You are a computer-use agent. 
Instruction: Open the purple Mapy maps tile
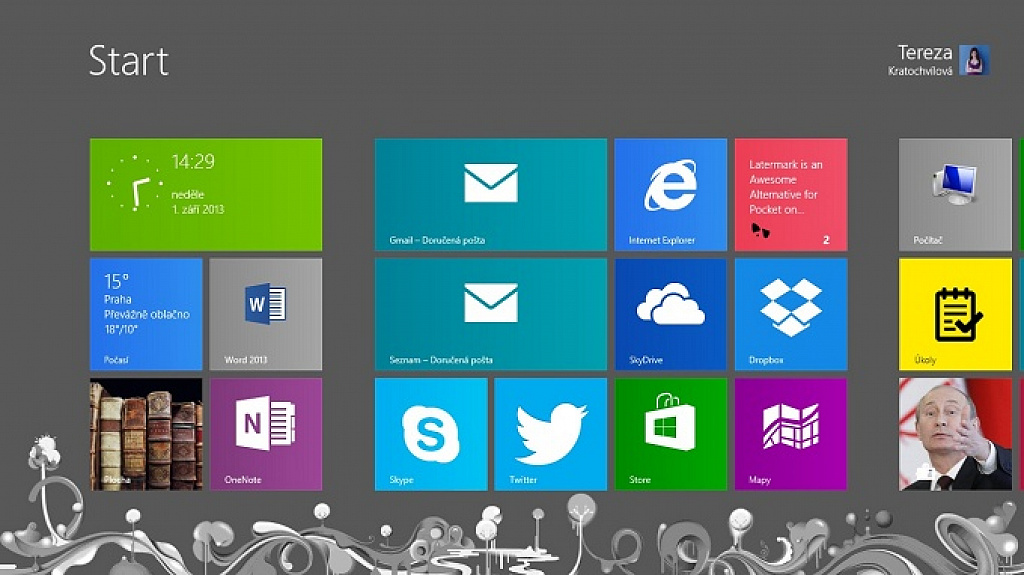[791, 435]
